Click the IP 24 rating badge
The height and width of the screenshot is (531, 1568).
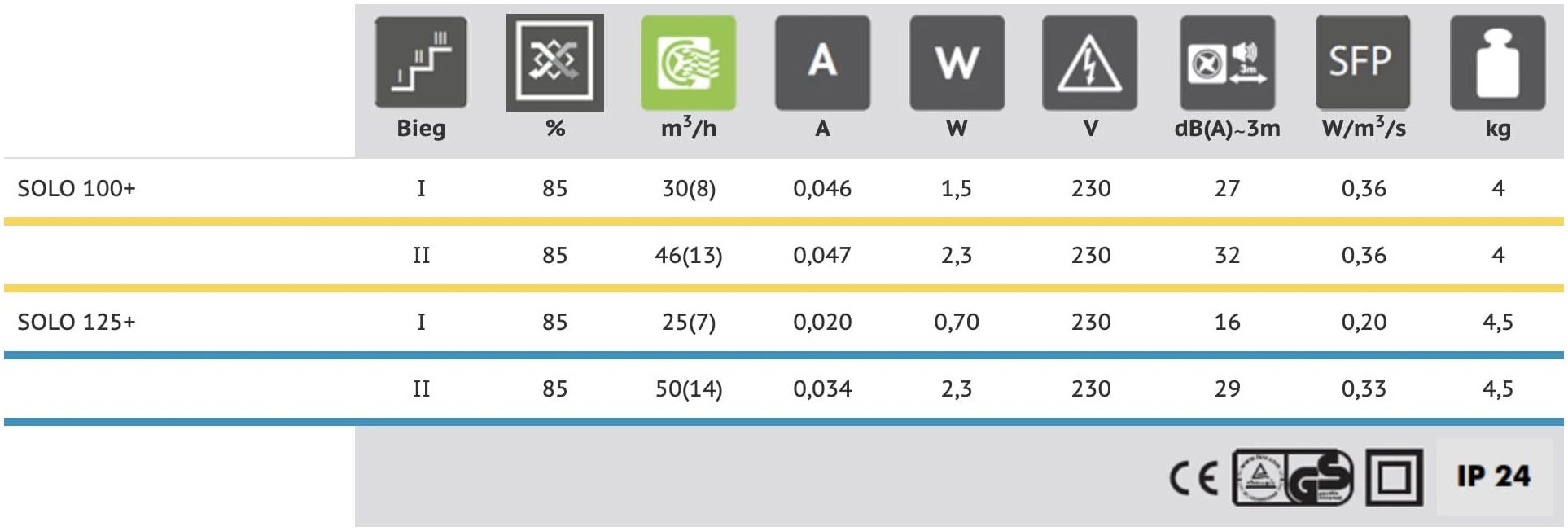tap(1494, 476)
